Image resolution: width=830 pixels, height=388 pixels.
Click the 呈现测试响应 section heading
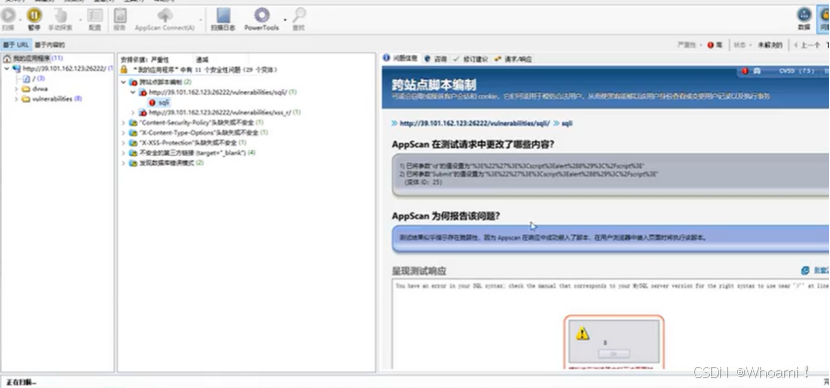coord(419,271)
